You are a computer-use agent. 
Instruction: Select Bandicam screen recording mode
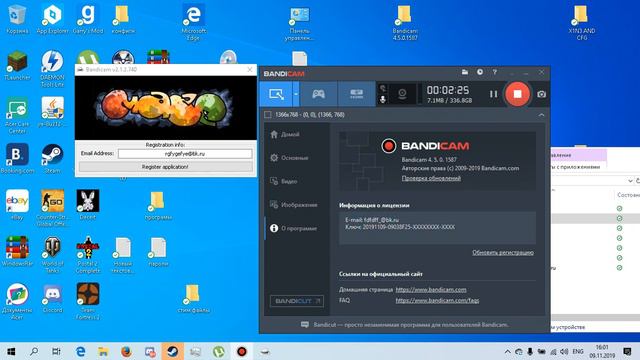tap(276, 94)
